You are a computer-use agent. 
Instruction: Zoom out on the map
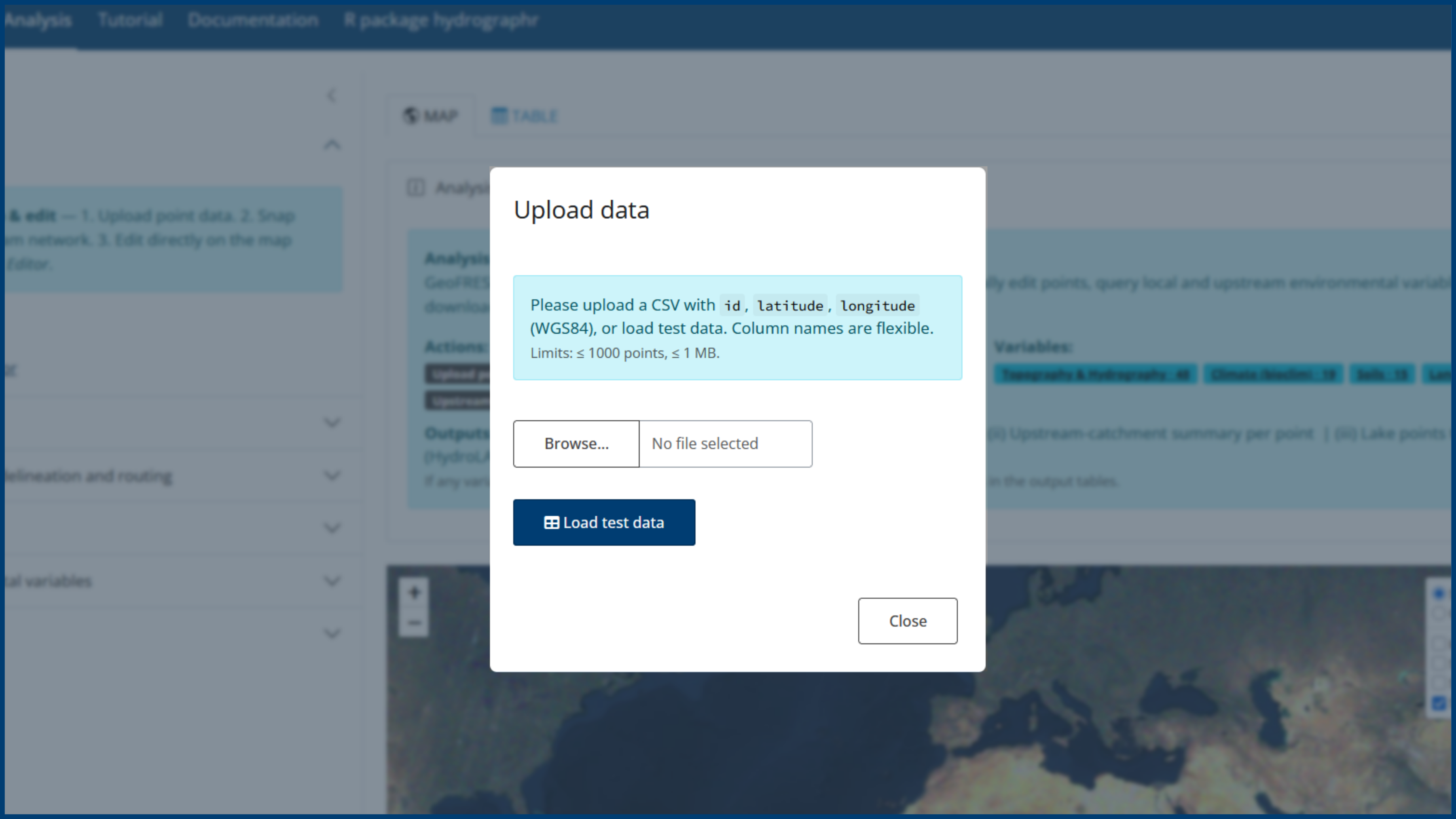pyautogui.click(x=414, y=623)
